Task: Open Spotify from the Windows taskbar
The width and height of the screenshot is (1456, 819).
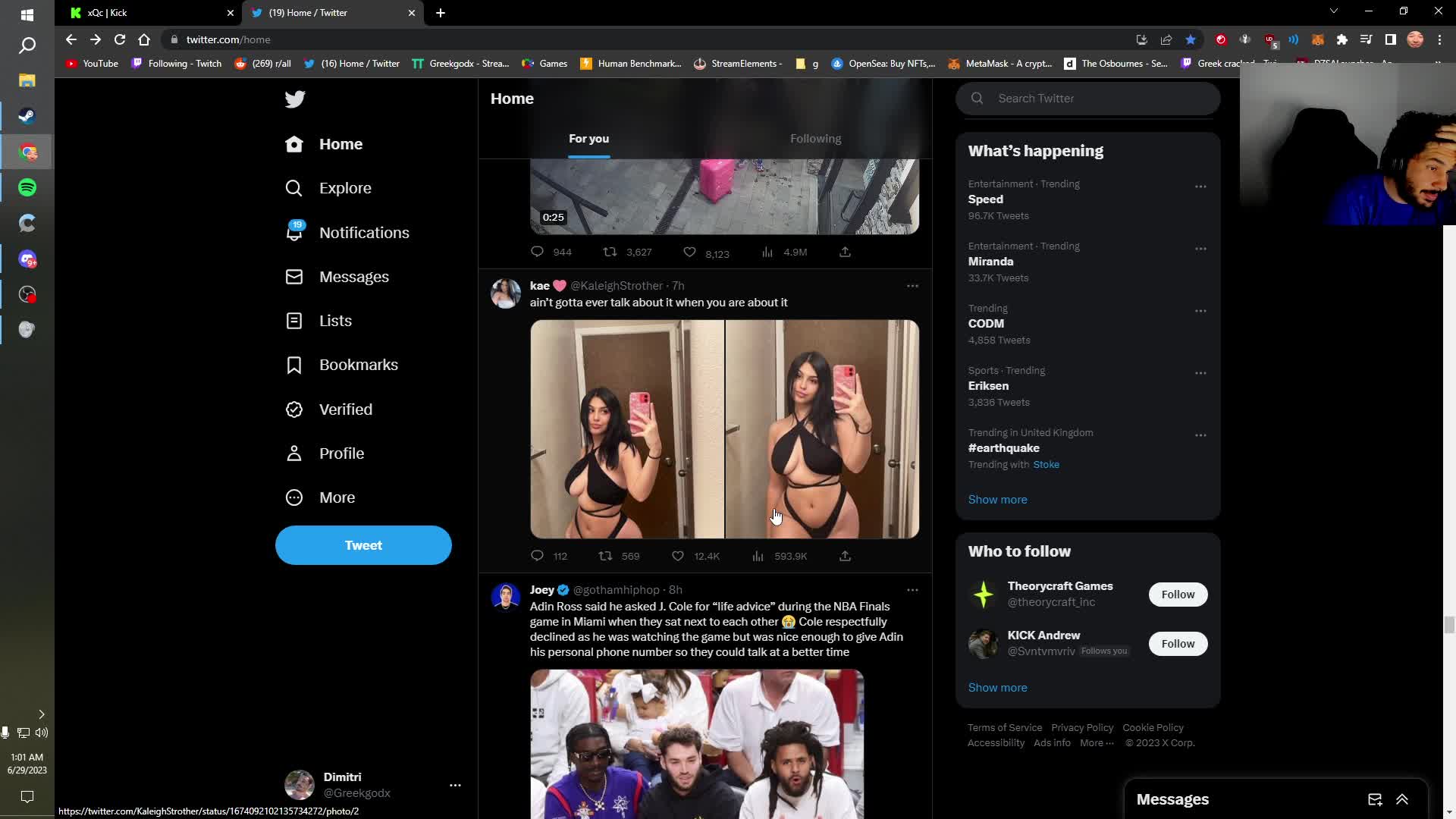Action: tap(27, 187)
